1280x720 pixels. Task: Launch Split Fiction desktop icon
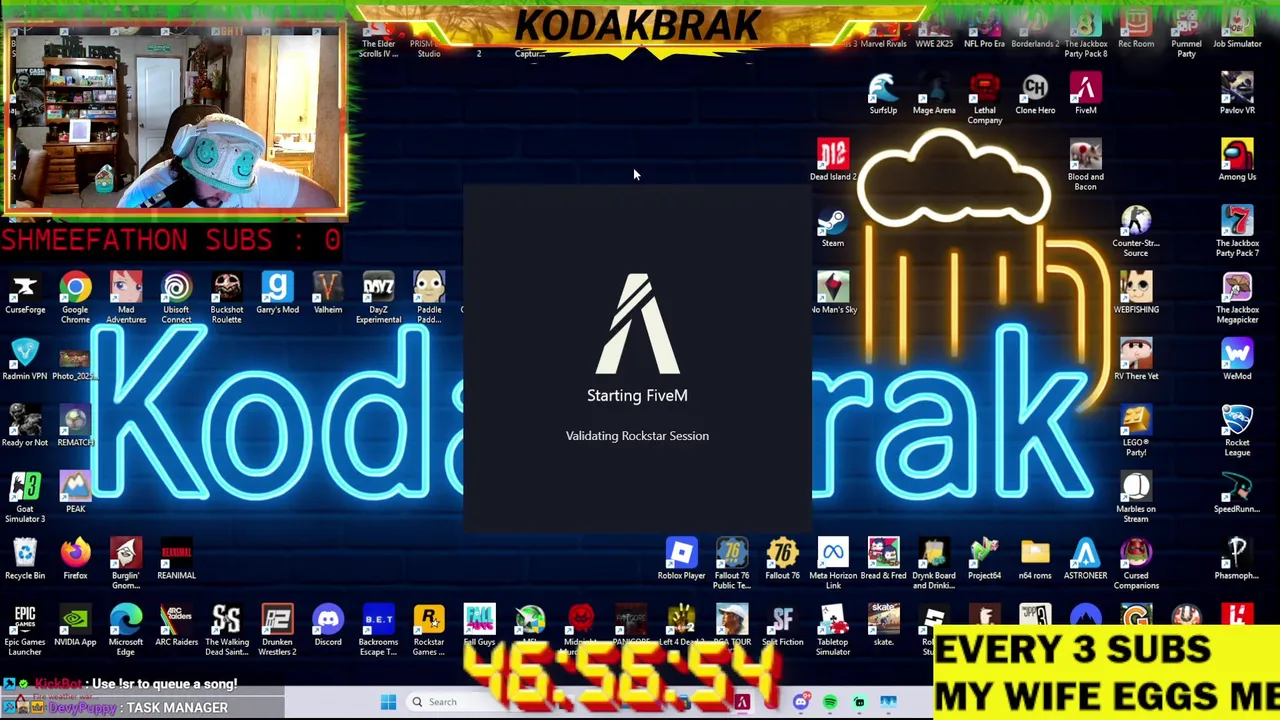click(782, 625)
